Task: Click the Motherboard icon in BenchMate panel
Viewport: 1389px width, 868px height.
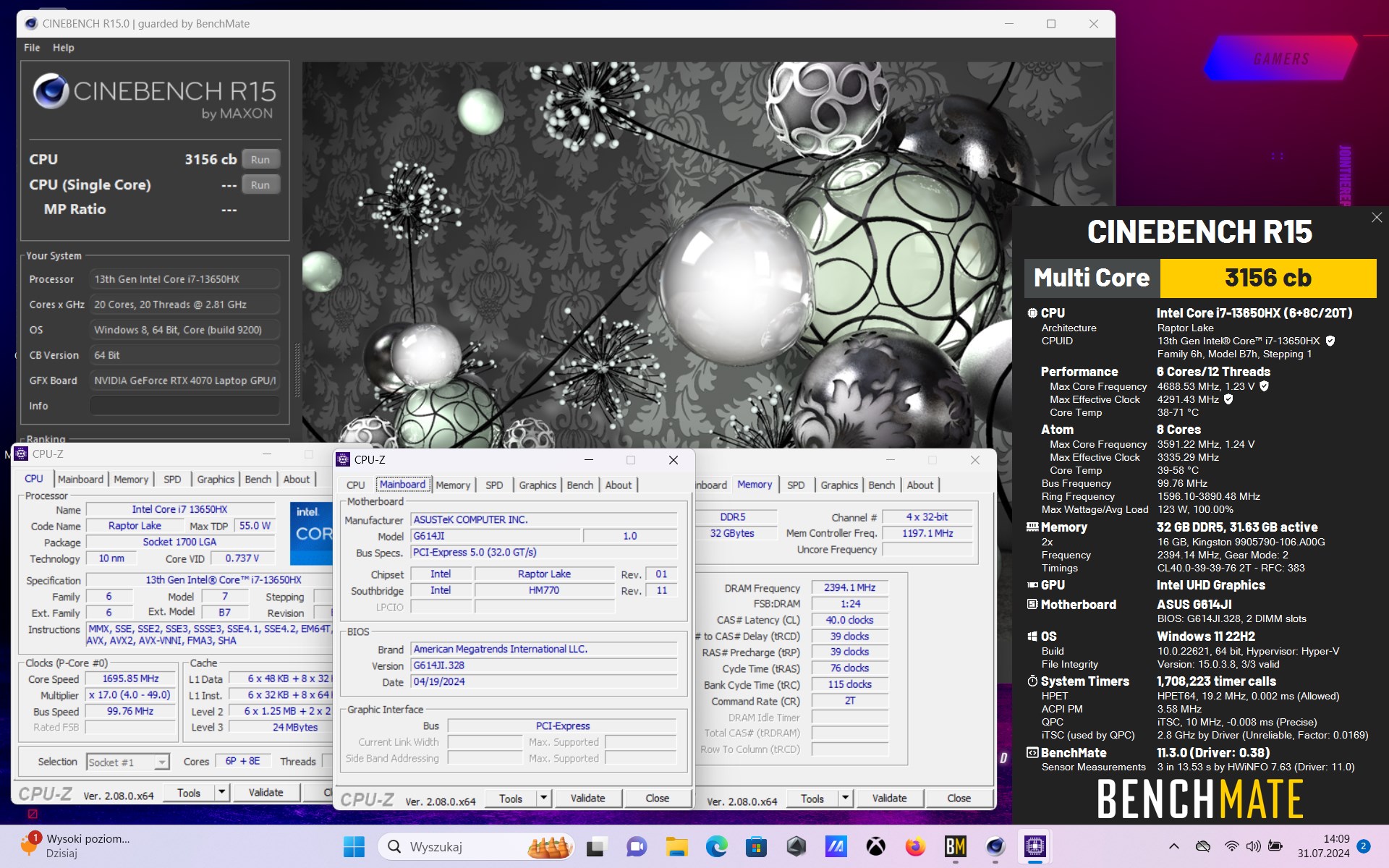Action: (x=1032, y=605)
